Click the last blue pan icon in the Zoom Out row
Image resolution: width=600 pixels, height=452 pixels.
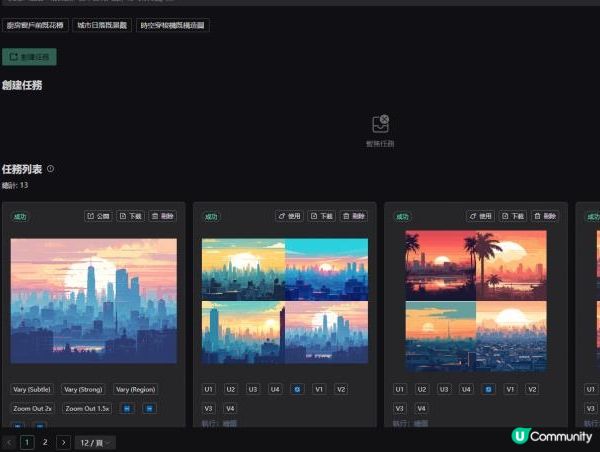tap(150, 408)
